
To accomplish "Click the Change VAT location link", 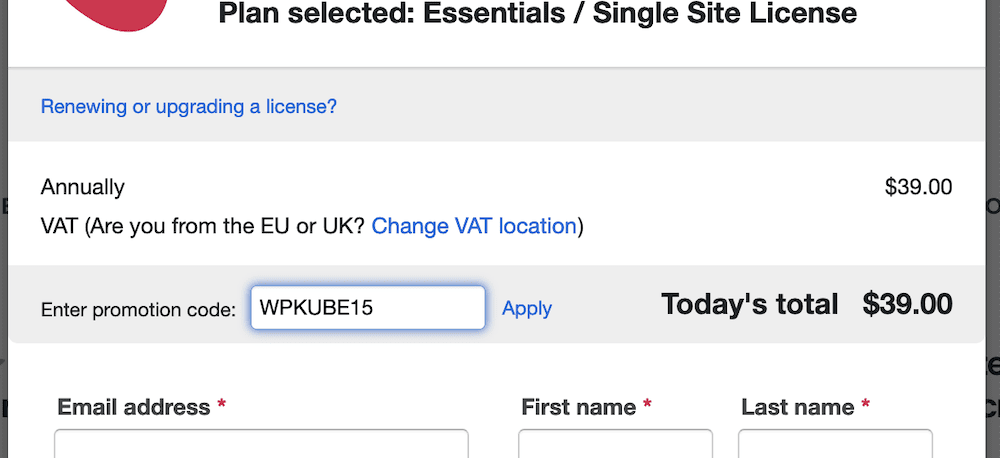I will 474,226.
